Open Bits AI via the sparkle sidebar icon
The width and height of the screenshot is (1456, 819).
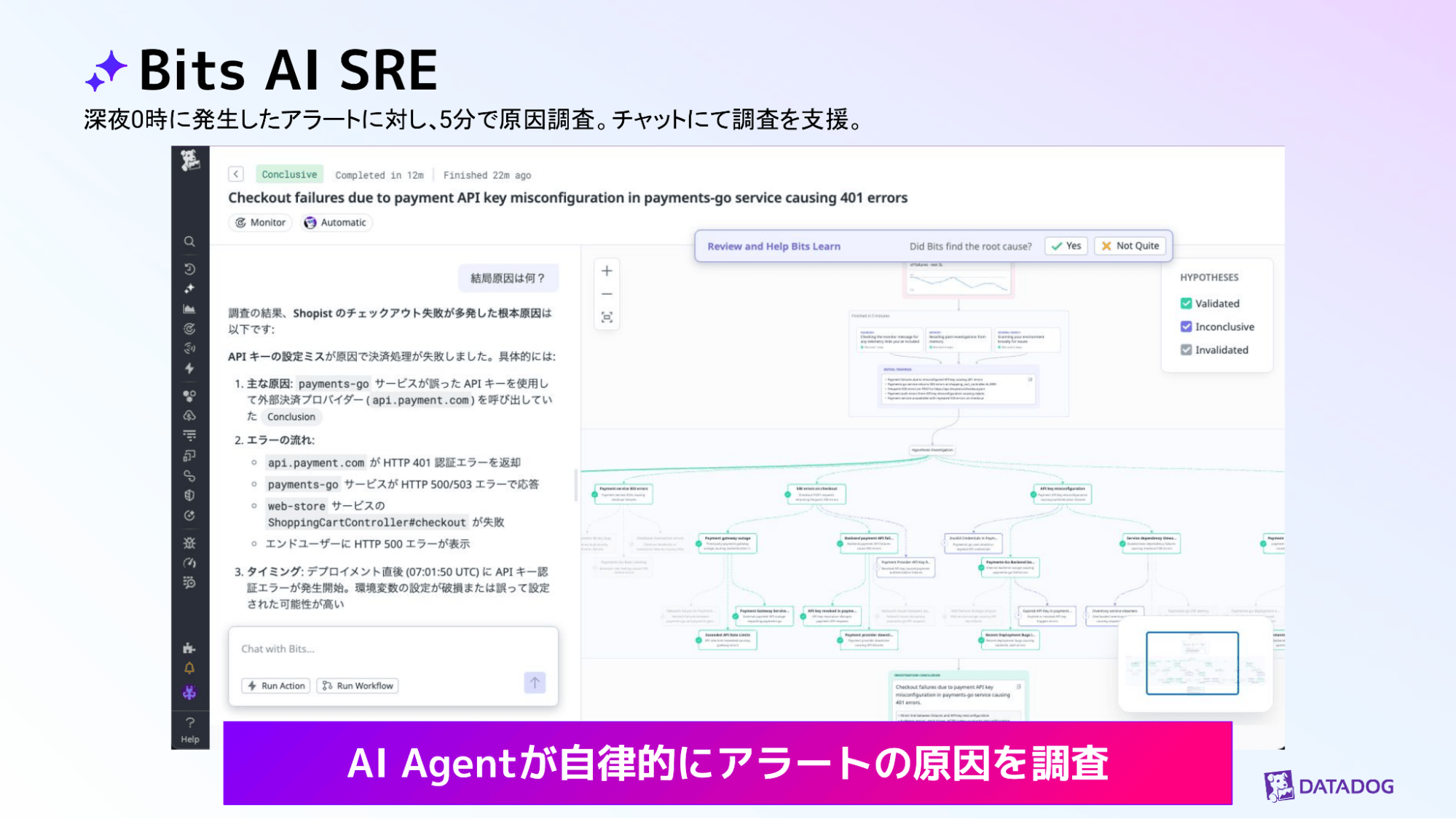click(189, 288)
